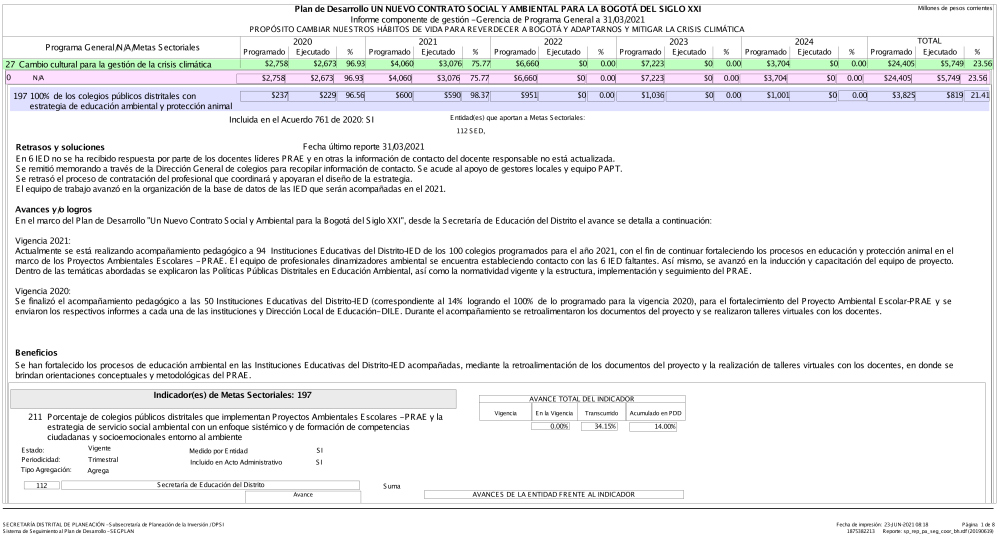This screenshot has height=535, width=1000.
Task: Click the 'Beneficios' section heading
Action: click(40, 353)
